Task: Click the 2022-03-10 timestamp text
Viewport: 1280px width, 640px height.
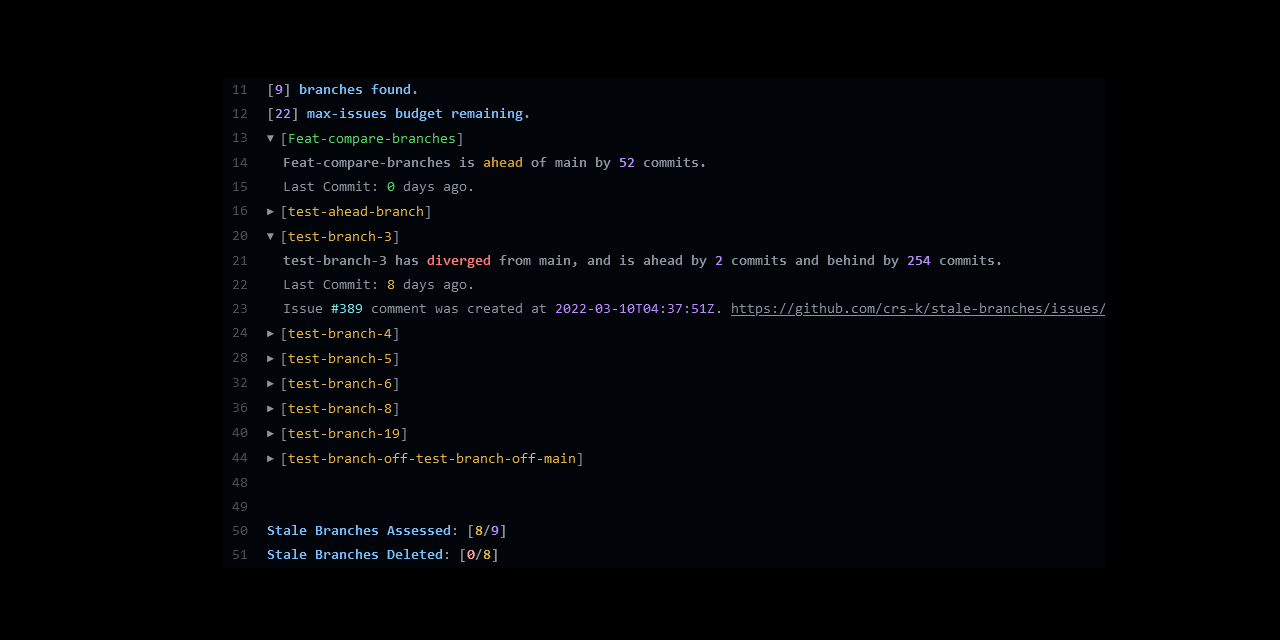Action: tap(634, 308)
